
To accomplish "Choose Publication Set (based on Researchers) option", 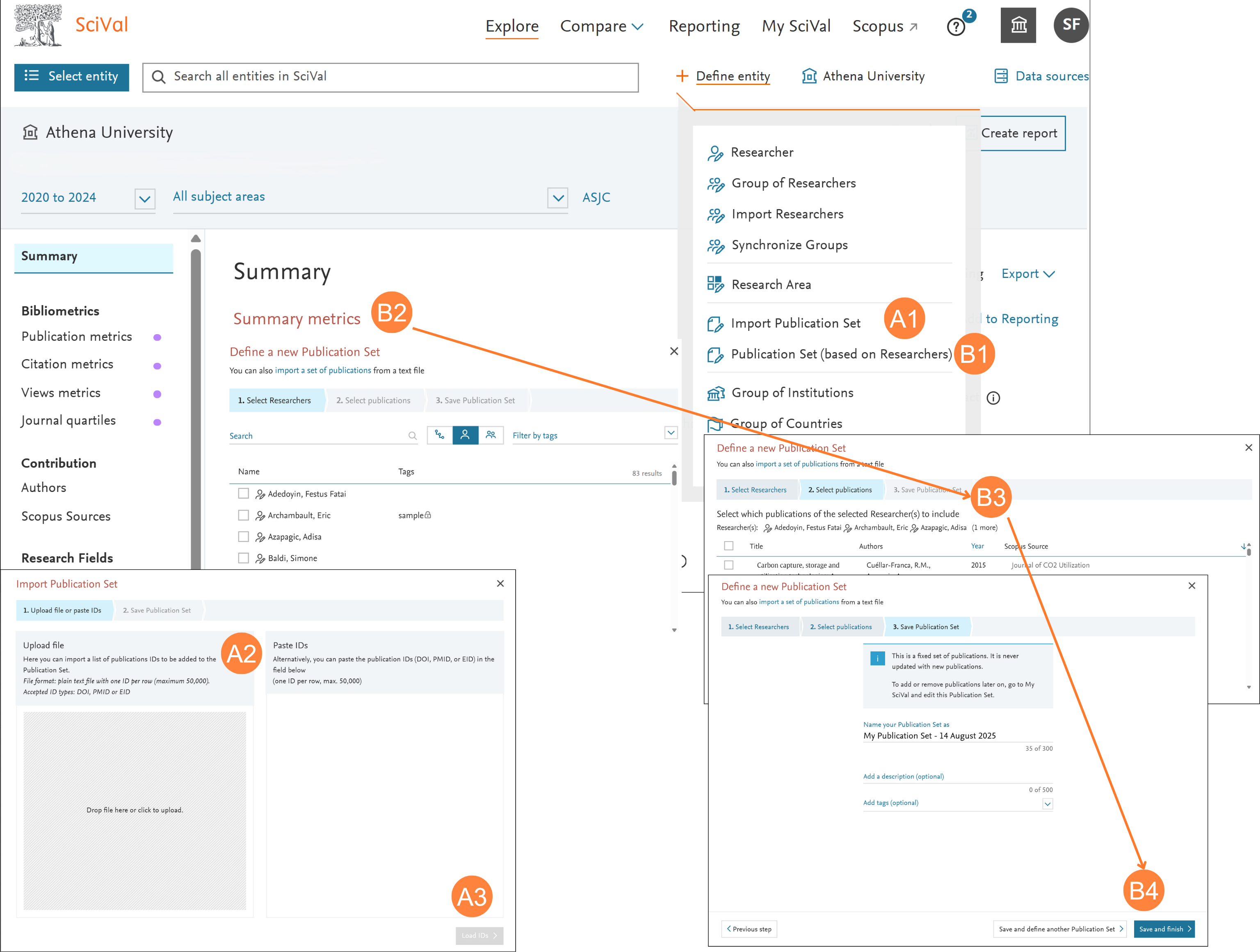I will tap(841, 354).
